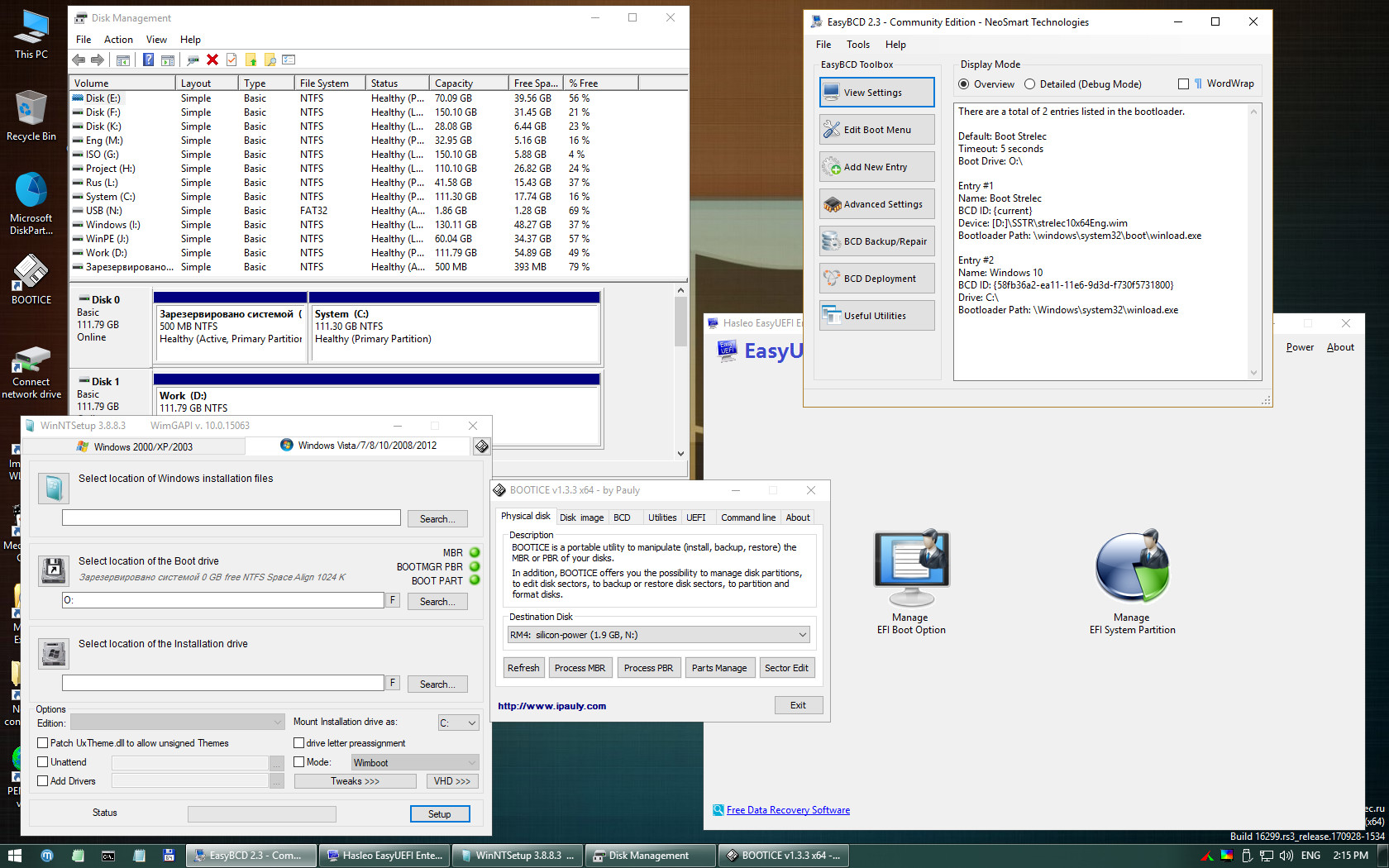Open the Command Prompt icon in the taskbar
Viewport: 1389px width, 868px height.
click(108, 856)
